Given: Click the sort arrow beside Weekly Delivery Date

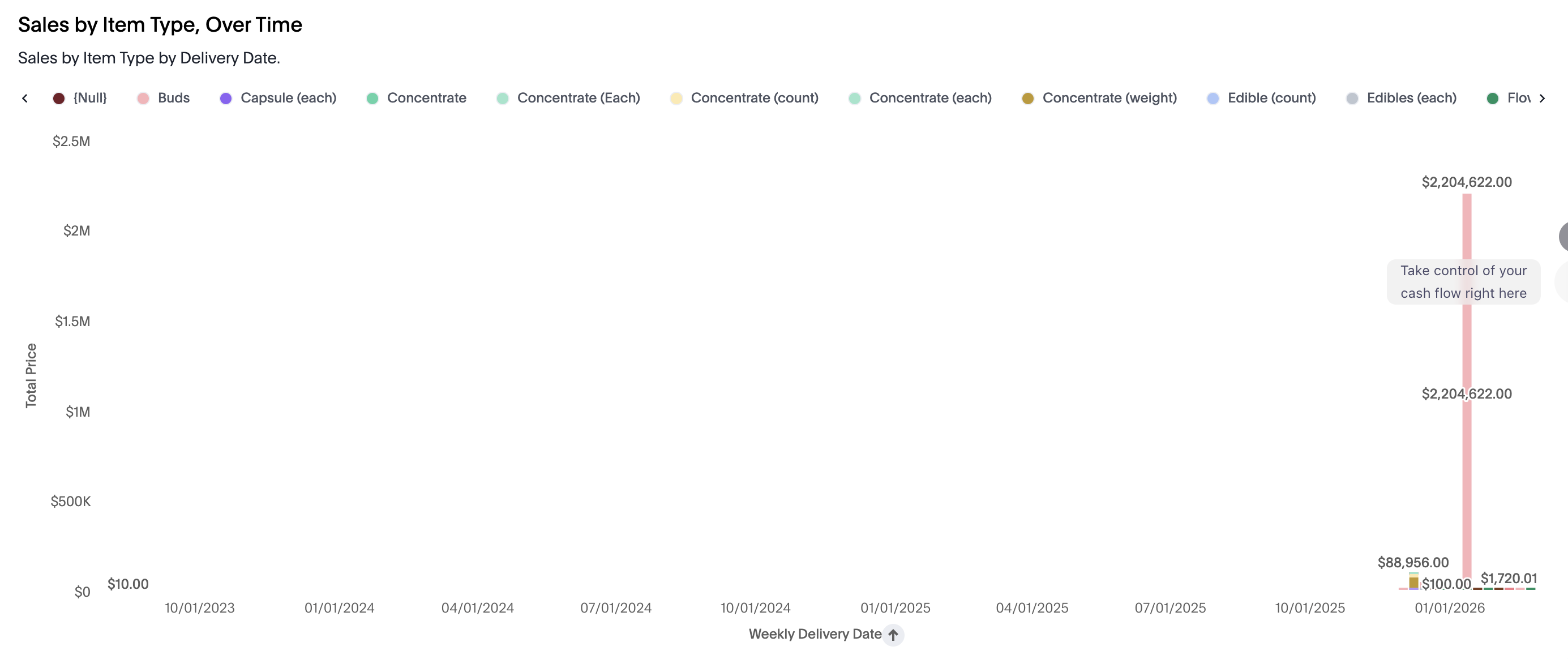Looking at the screenshot, I should coord(893,635).
